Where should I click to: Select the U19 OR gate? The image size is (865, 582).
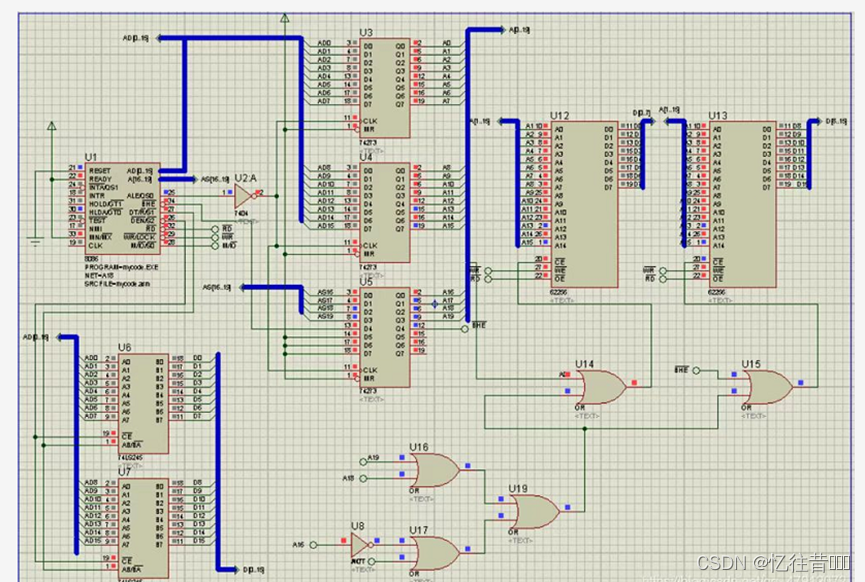535,511
